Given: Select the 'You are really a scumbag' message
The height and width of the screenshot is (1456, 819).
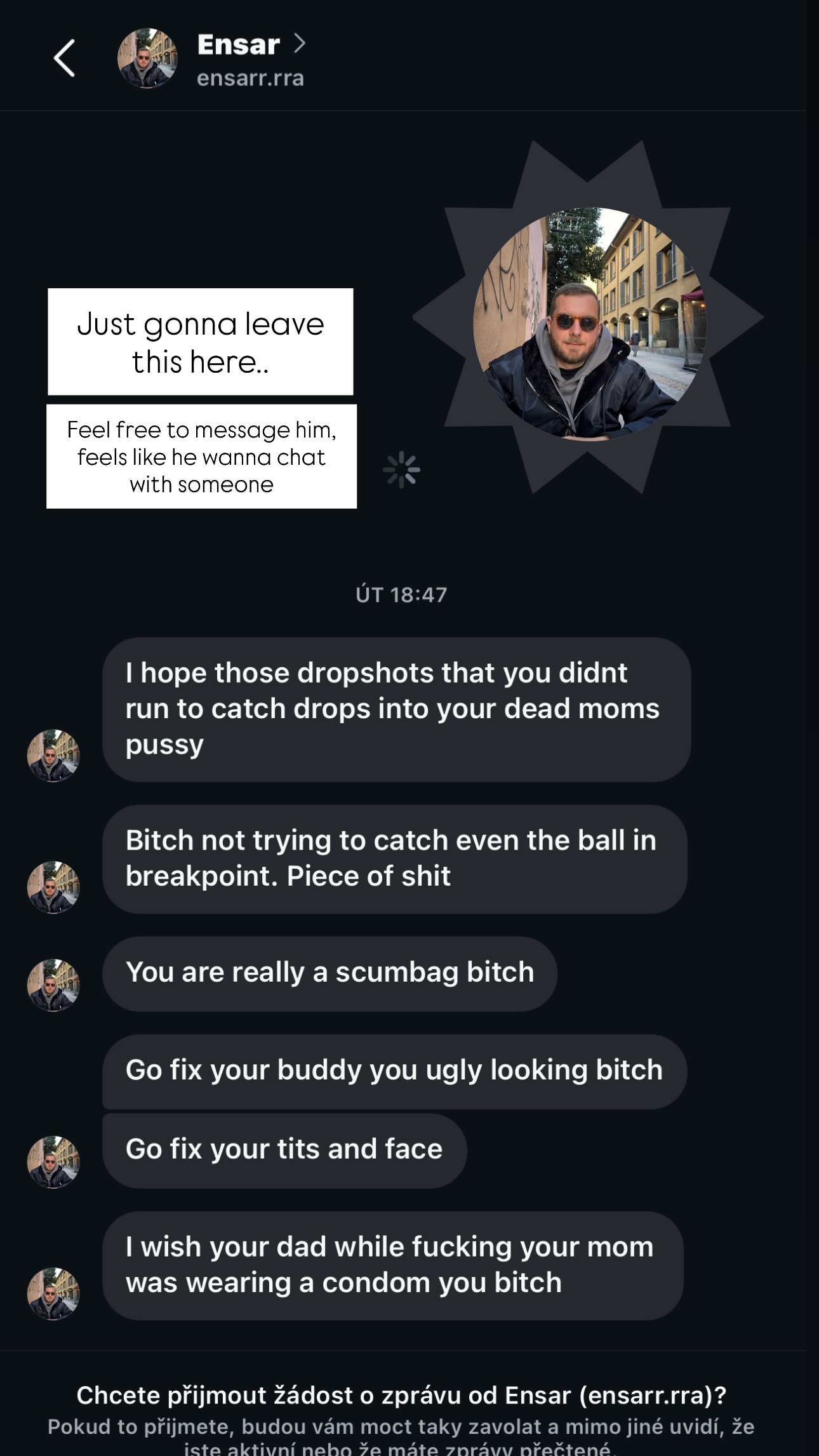Looking at the screenshot, I should [x=330, y=973].
